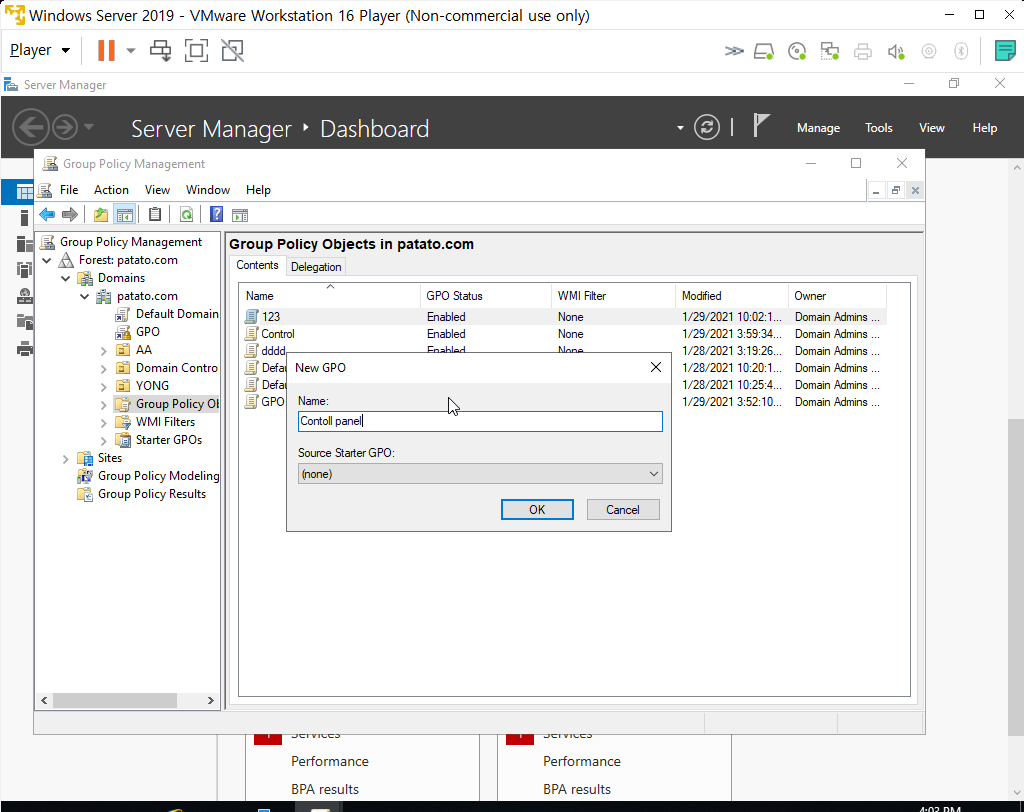Screen dimensions: 1024x812
Task: Sort list by Modified column header
Action: [x=731, y=296]
